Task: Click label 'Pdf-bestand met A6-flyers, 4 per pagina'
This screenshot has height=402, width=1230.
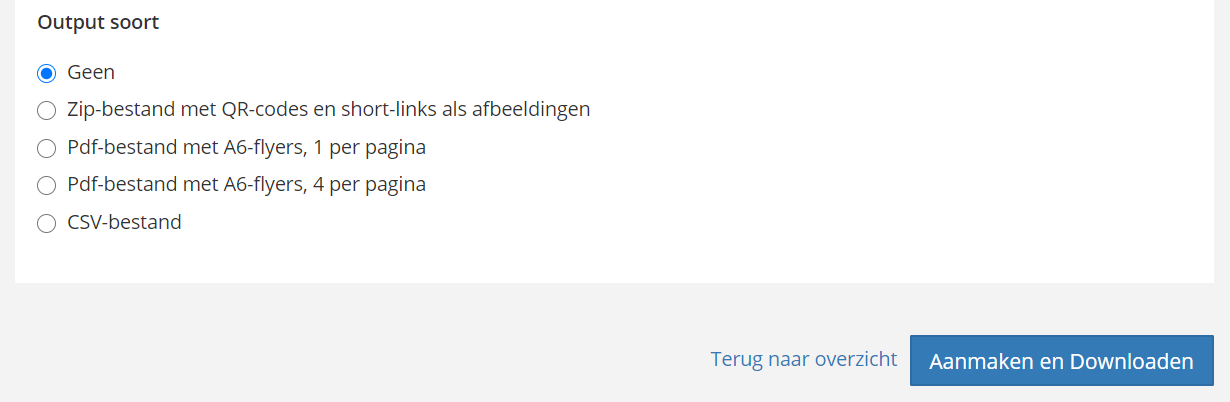Action: coord(246,184)
